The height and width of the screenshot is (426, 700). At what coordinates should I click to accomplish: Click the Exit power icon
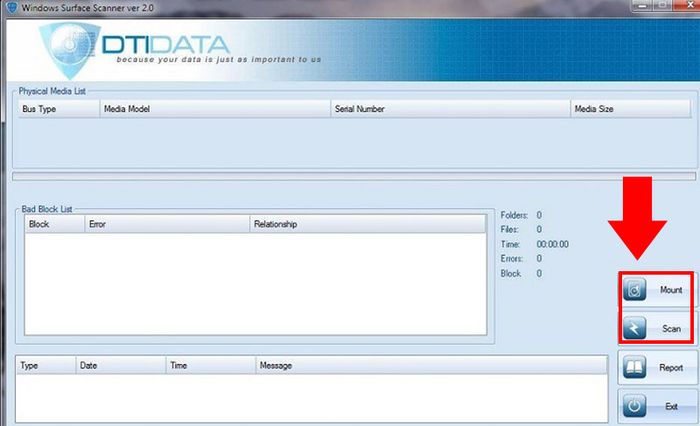634,406
